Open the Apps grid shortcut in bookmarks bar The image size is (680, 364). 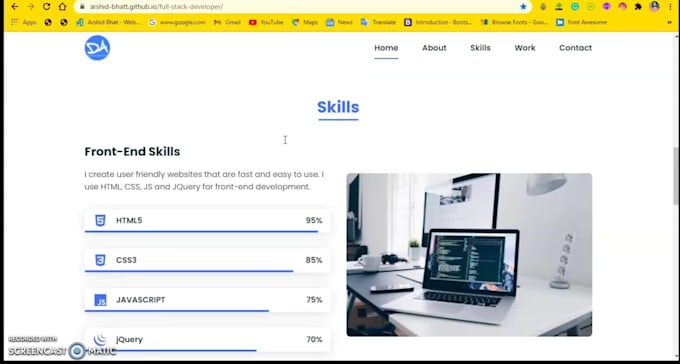(x=23, y=23)
